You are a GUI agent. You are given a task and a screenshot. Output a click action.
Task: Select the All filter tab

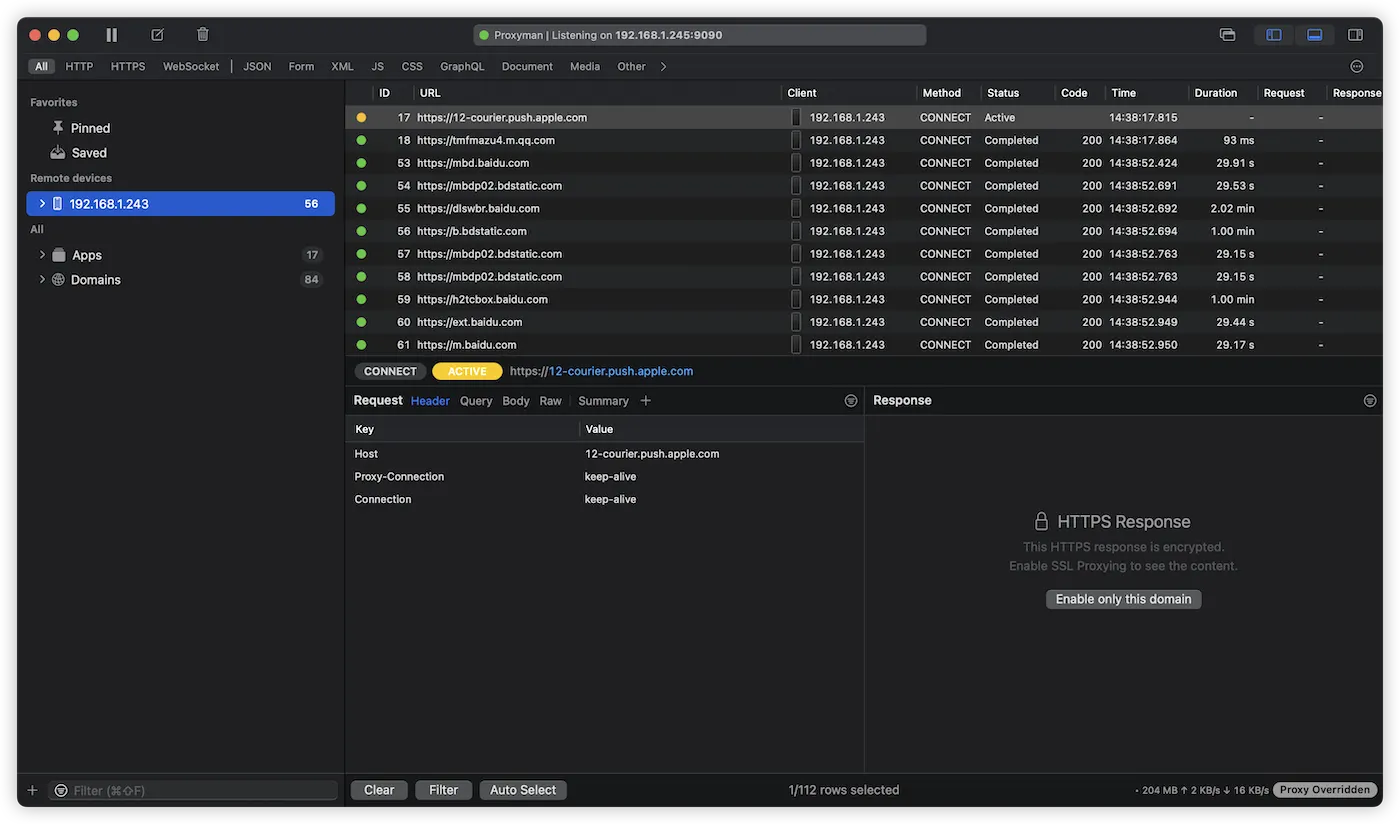[41, 67]
